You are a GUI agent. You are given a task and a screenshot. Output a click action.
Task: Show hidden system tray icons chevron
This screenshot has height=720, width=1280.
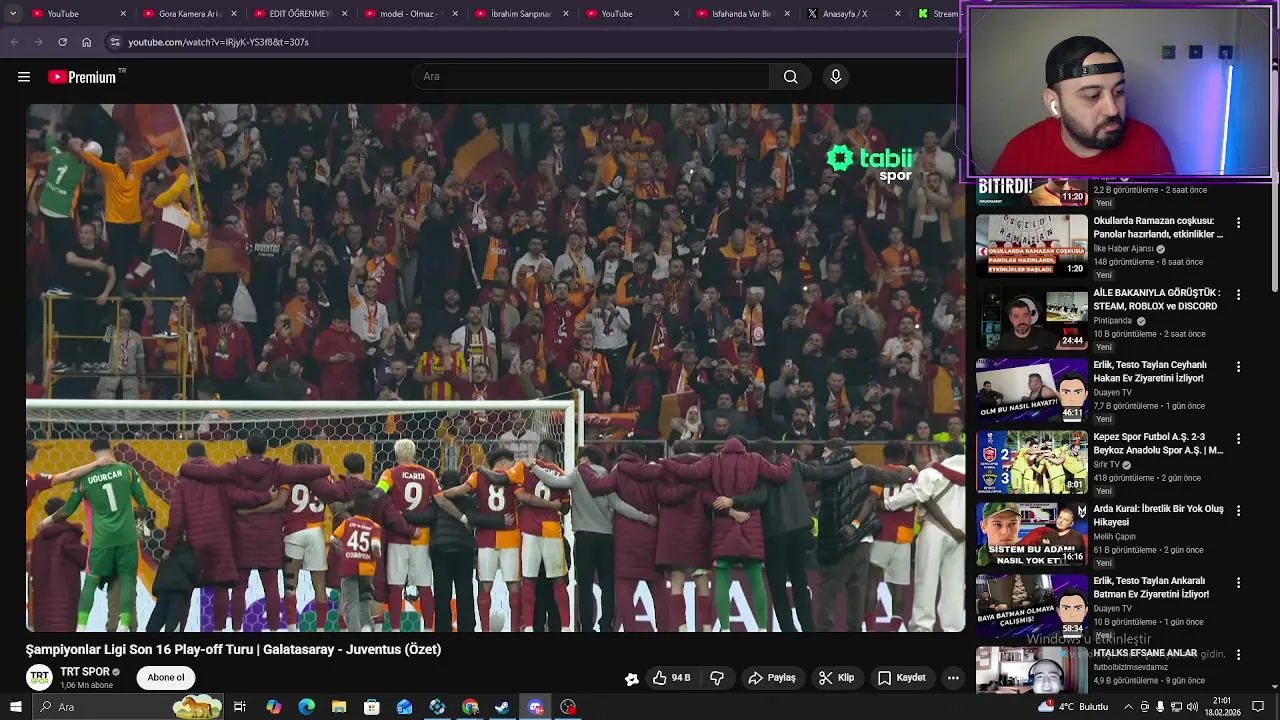[1129, 707]
